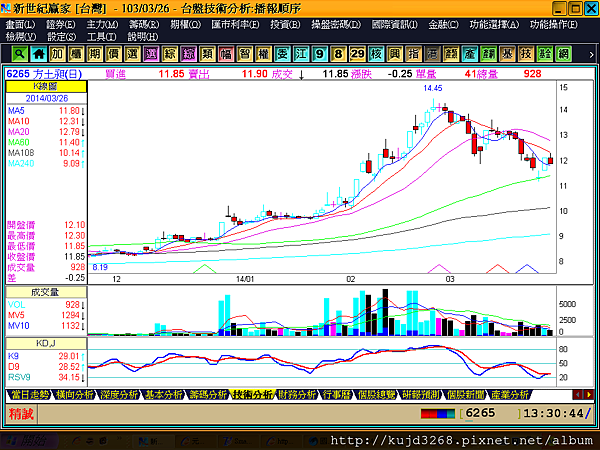Screen dimensions: 600x450
Task: Open the green 網 toolbar icon
Action: [x=563, y=54]
